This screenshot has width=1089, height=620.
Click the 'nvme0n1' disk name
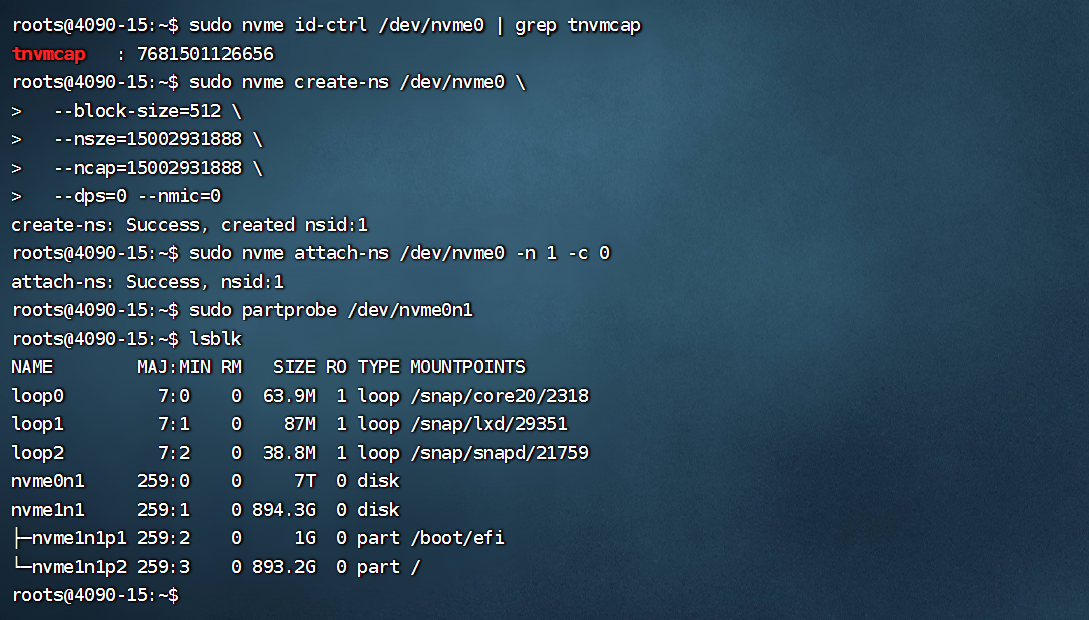[x=48, y=480]
